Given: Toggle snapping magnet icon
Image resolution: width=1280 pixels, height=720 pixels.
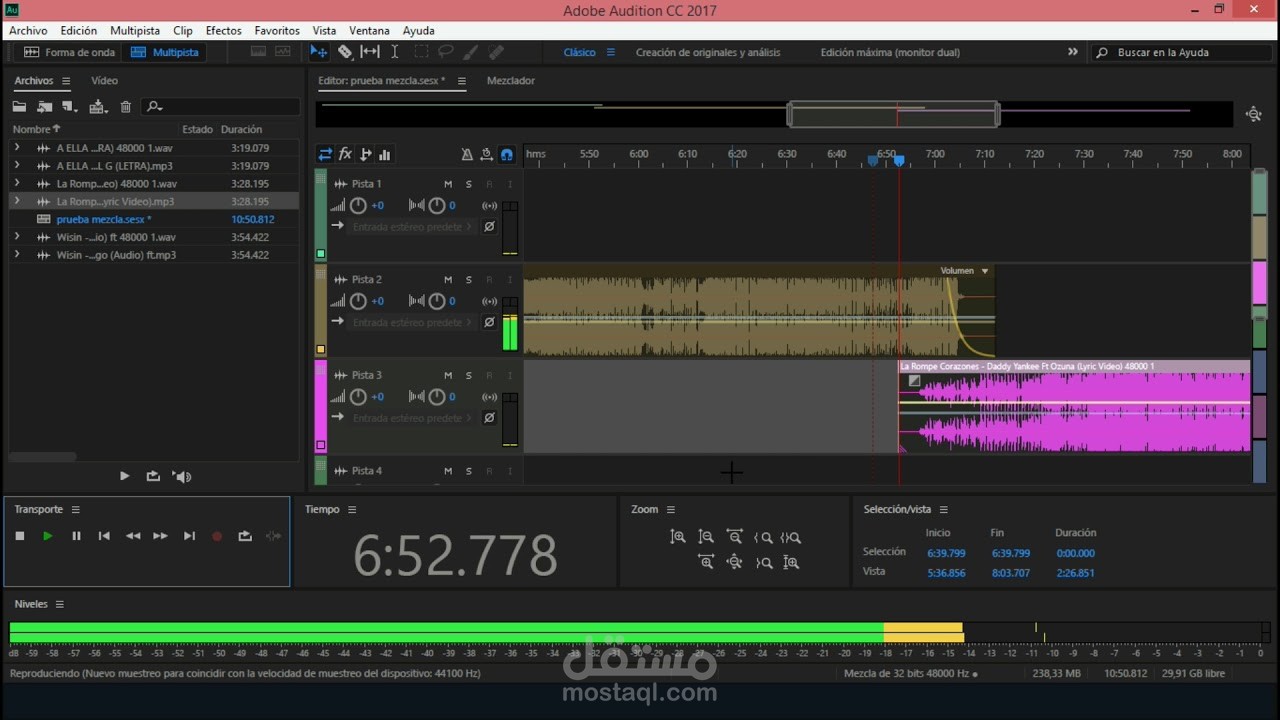Looking at the screenshot, I should click(507, 154).
